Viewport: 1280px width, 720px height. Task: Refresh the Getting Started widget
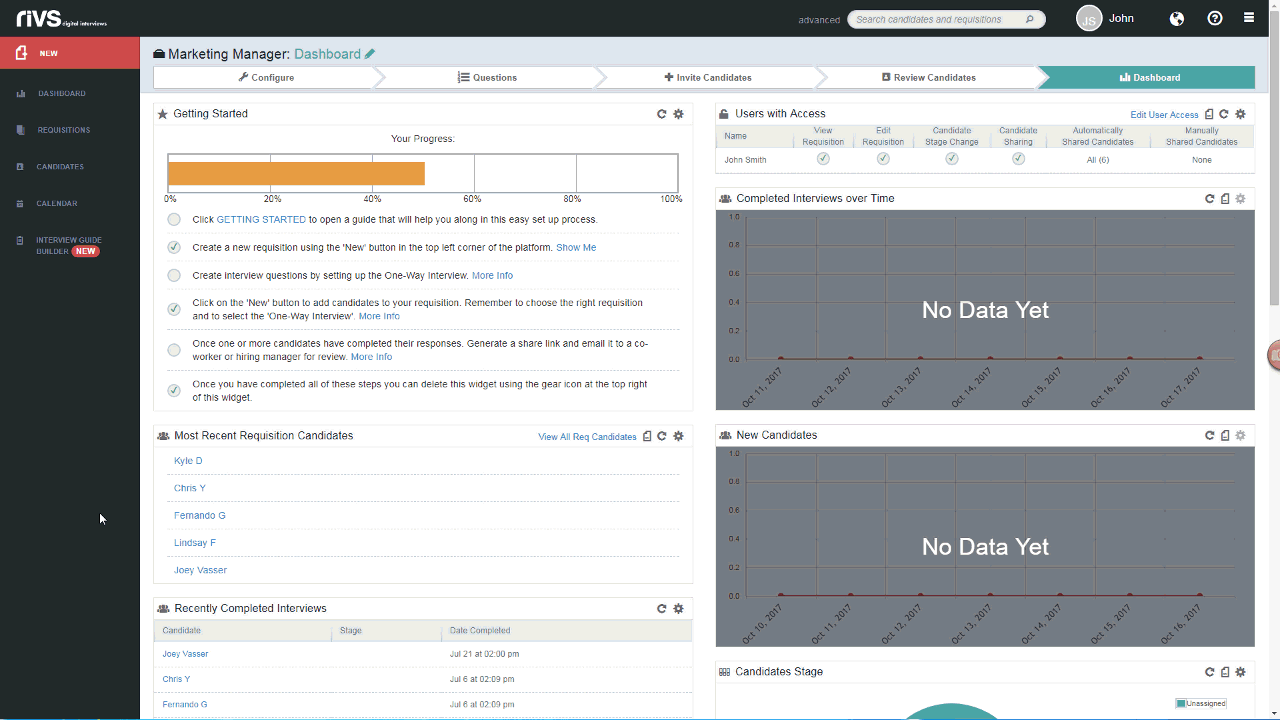(x=661, y=114)
